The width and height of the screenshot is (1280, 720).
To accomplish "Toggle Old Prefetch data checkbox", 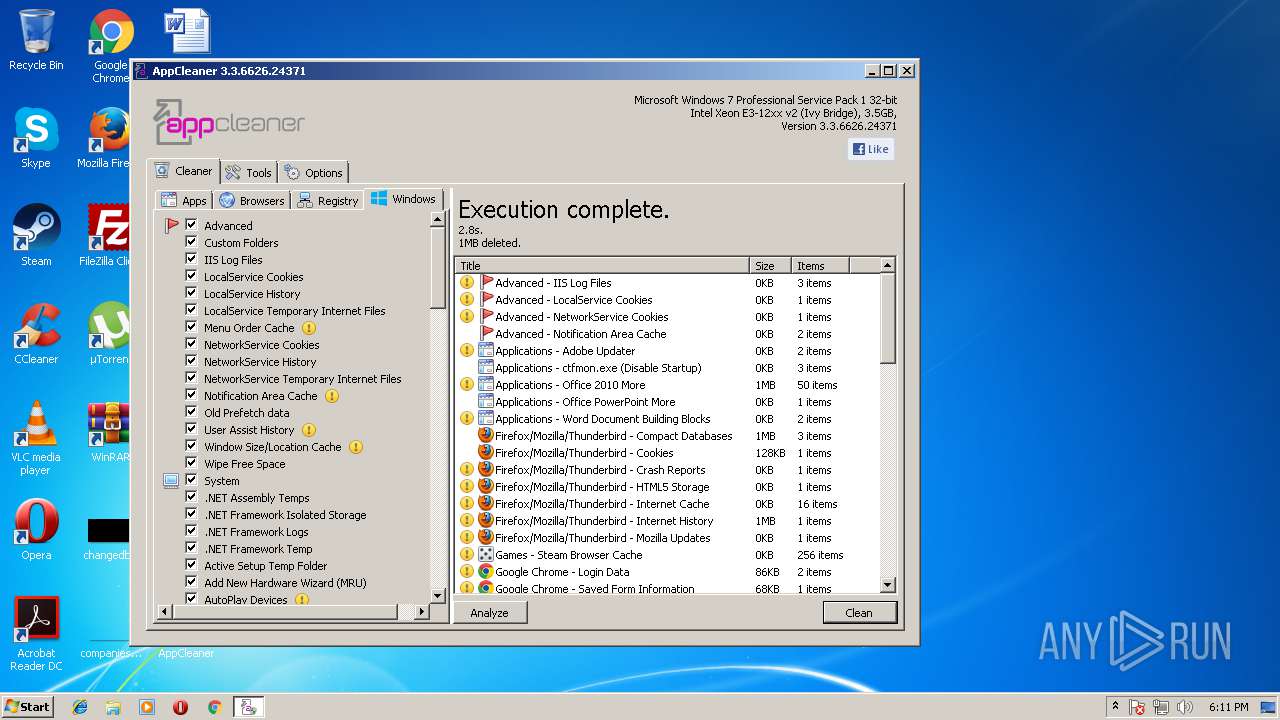I will tap(191, 412).
